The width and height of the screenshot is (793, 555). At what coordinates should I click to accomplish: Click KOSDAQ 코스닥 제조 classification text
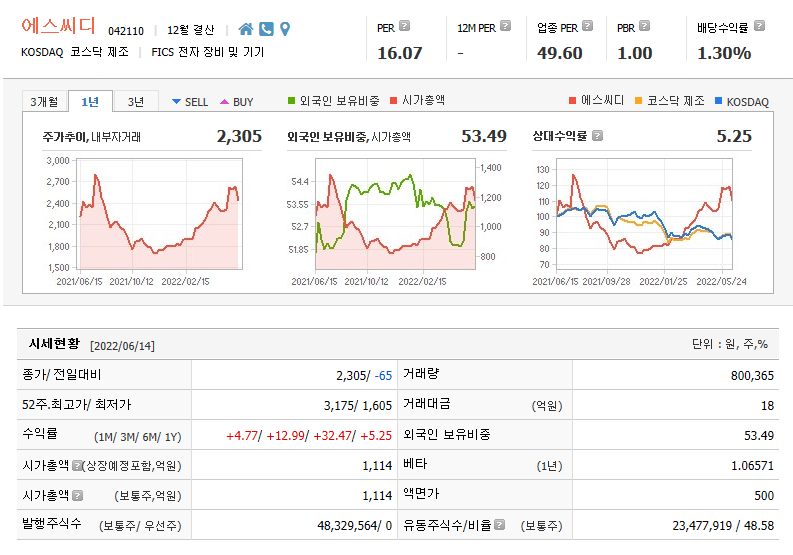click(75, 52)
